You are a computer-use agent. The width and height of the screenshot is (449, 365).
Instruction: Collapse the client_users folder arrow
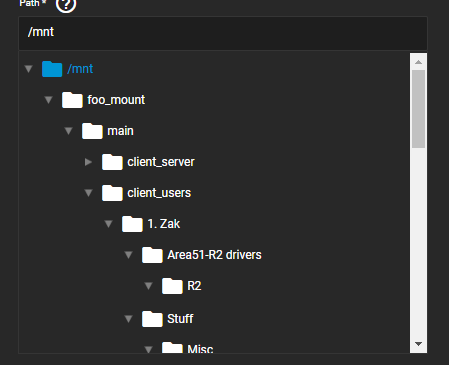[89, 193]
